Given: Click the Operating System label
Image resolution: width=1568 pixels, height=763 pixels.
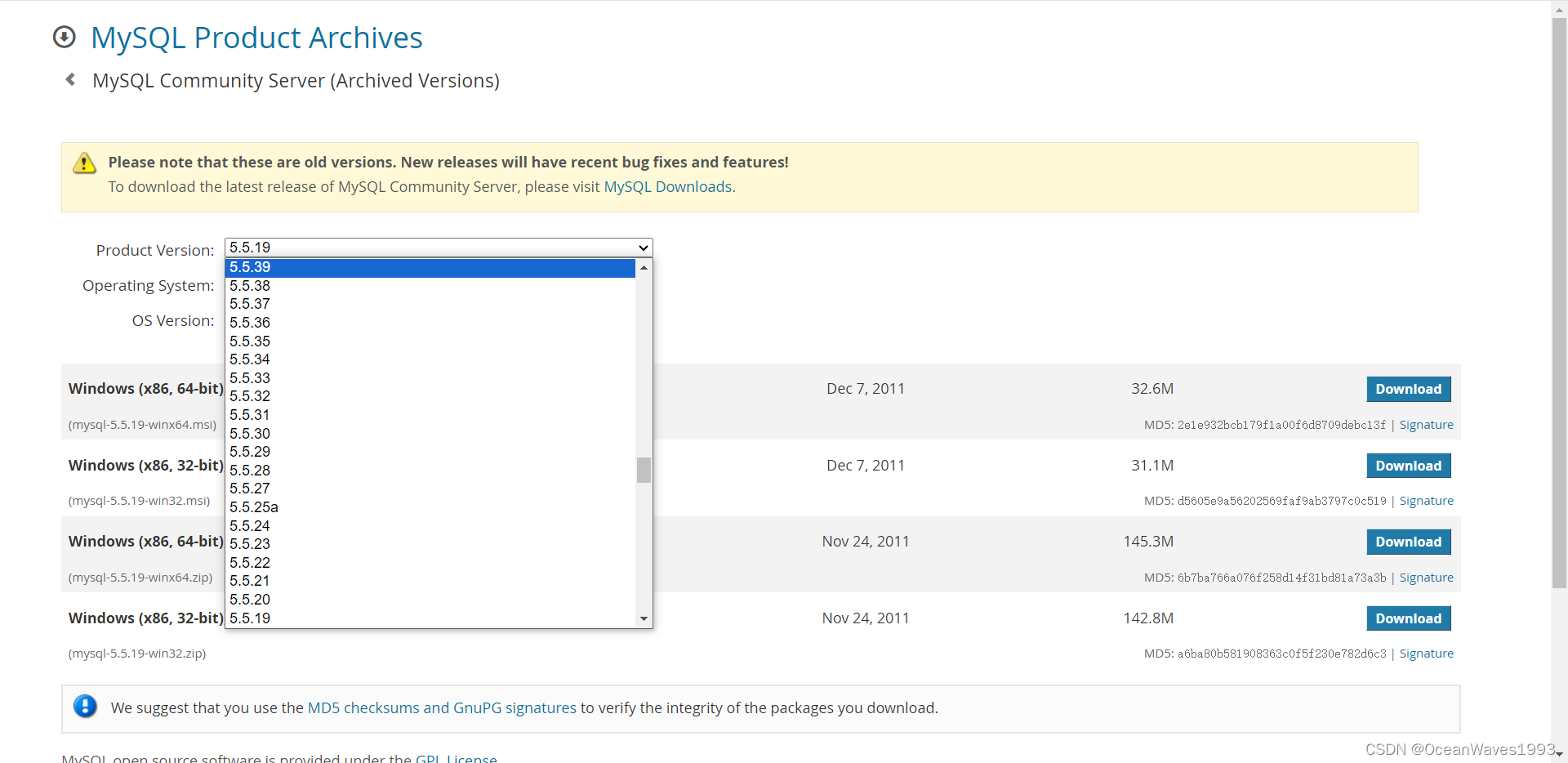Looking at the screenshot, I should (148, 286).
